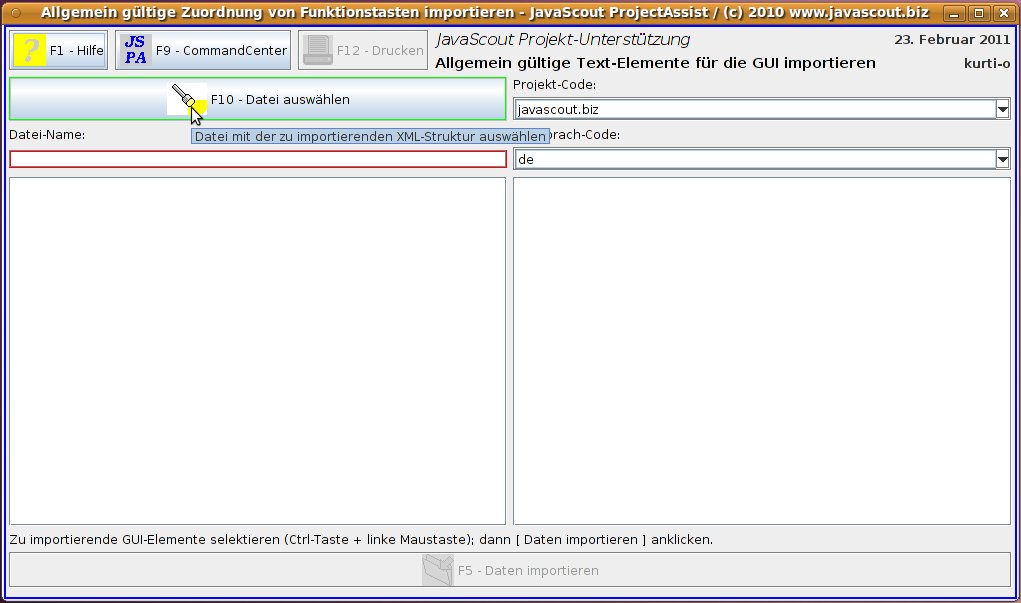The image size is (1021, 603).
Task: Open the window menu icon in title bar
Action: point(14,13)
